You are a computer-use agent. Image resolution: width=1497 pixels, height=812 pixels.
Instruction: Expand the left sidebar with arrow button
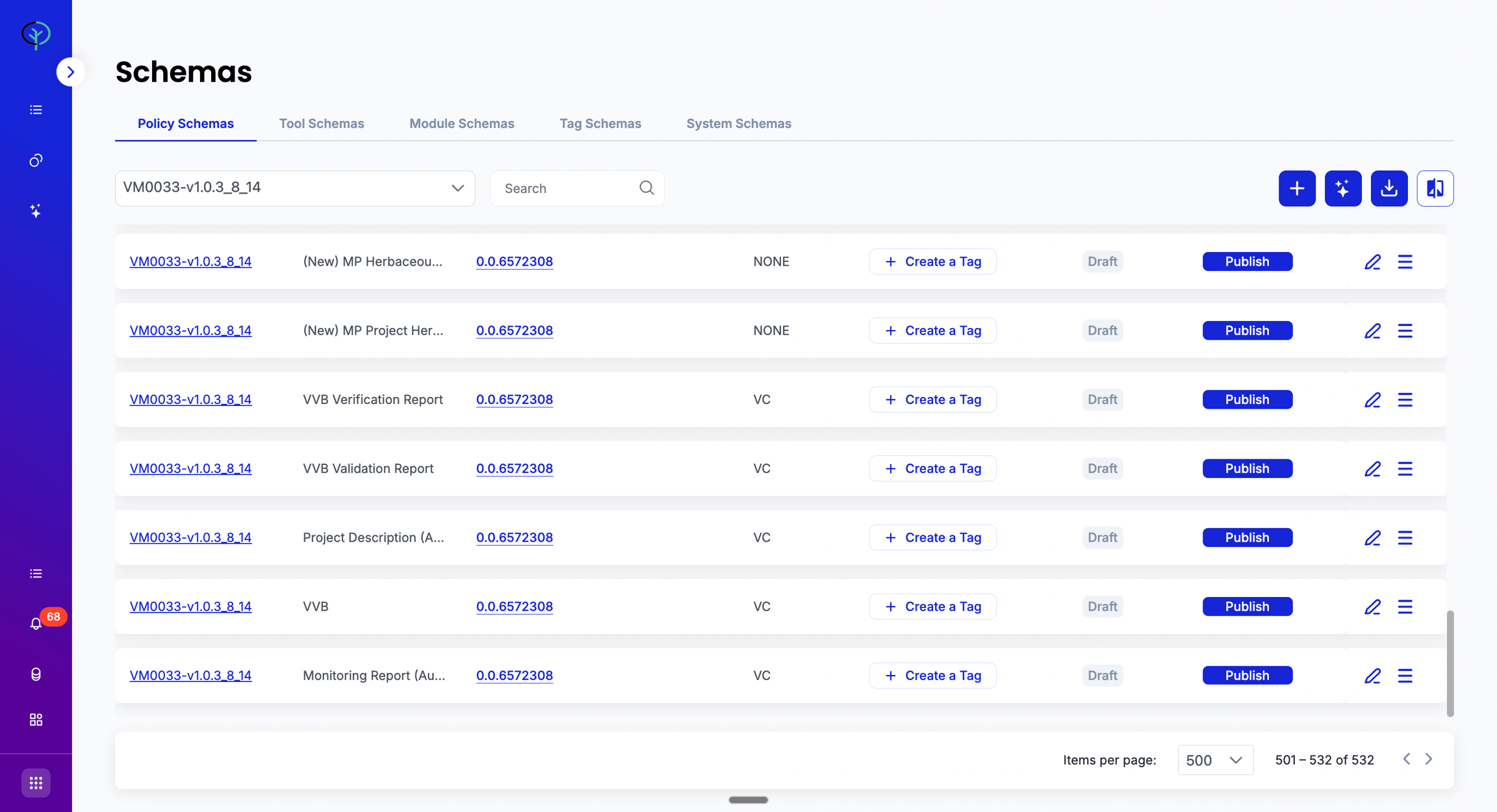[70, 72]
